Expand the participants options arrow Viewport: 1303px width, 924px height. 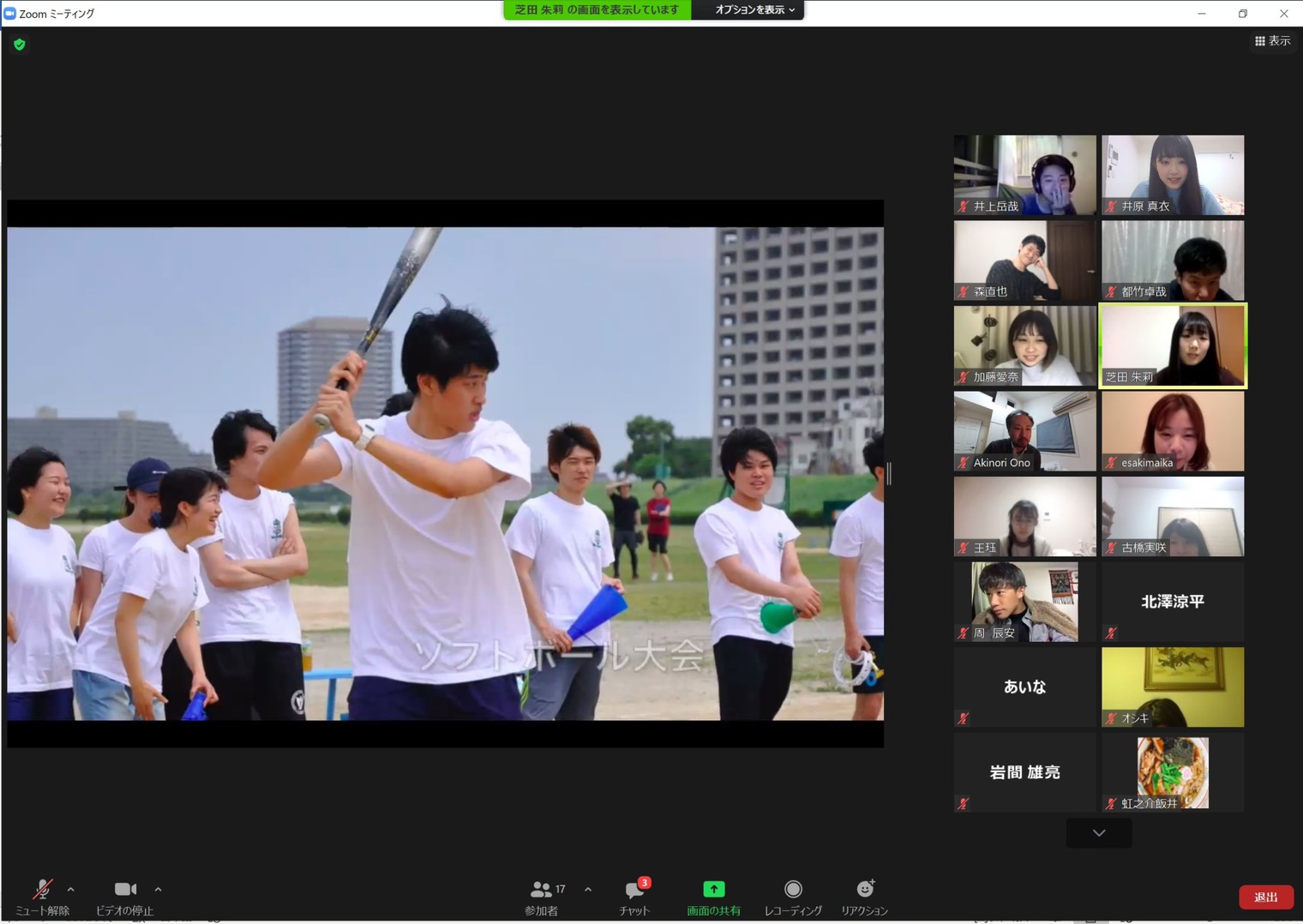click(x=588, y=890)
